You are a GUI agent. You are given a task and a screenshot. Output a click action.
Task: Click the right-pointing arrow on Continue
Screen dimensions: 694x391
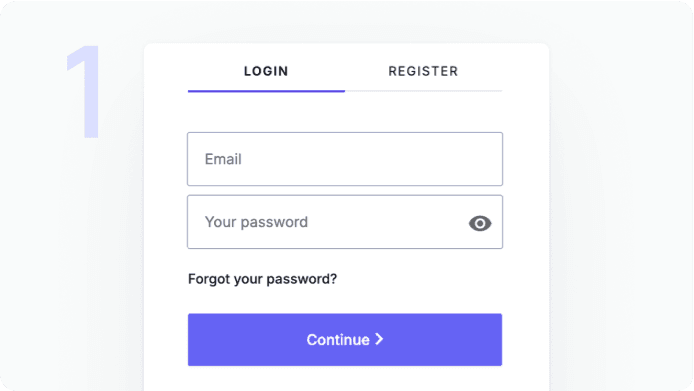(379, 339)
